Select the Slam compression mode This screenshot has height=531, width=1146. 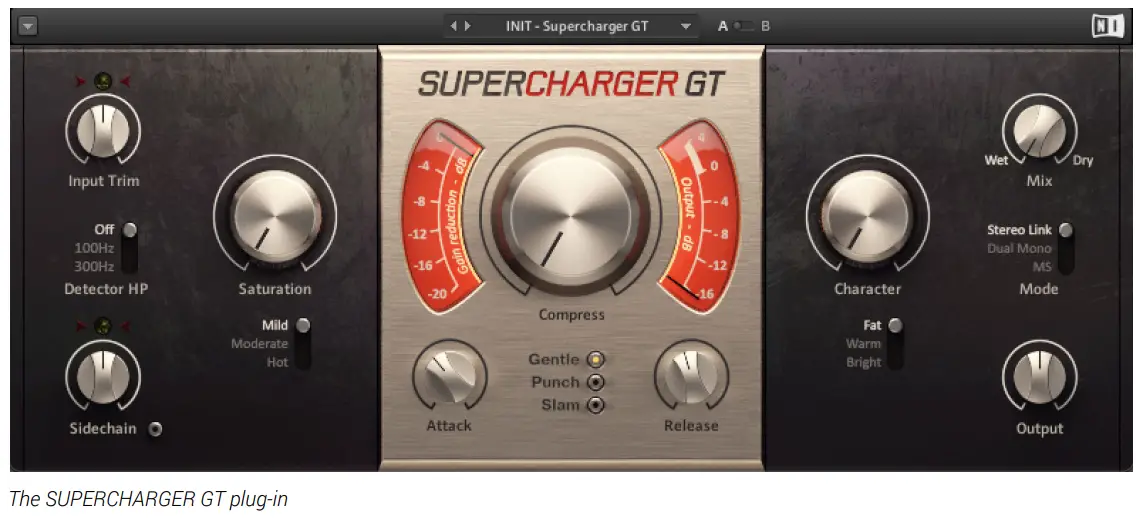[596, 405]
